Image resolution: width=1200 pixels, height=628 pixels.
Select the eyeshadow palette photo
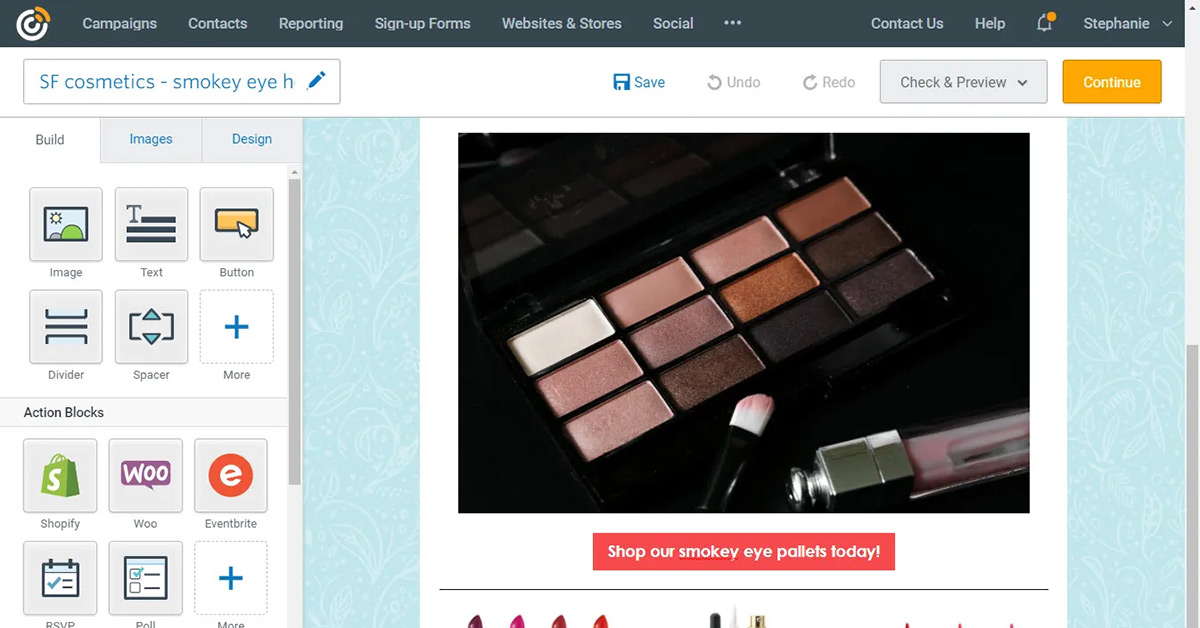(x=743, y=322)
